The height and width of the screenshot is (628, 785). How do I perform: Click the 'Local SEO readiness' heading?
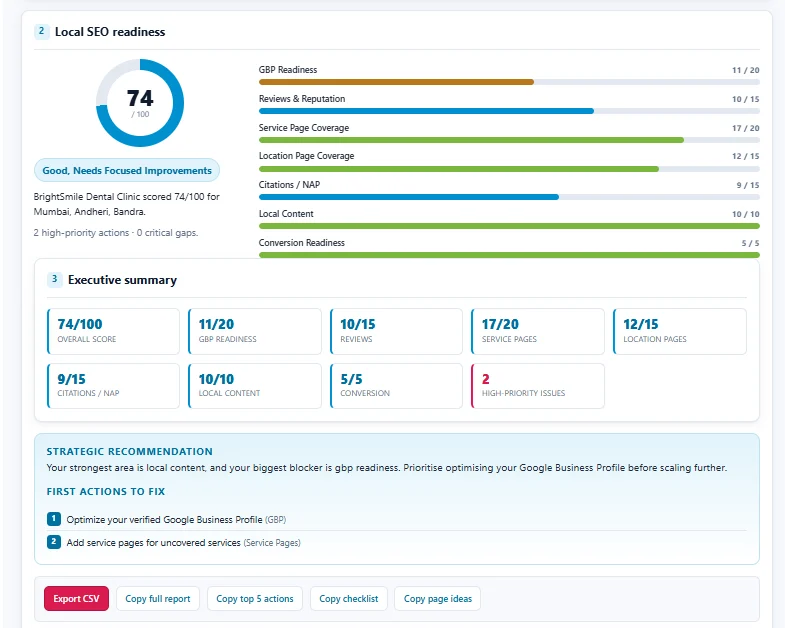110,32
